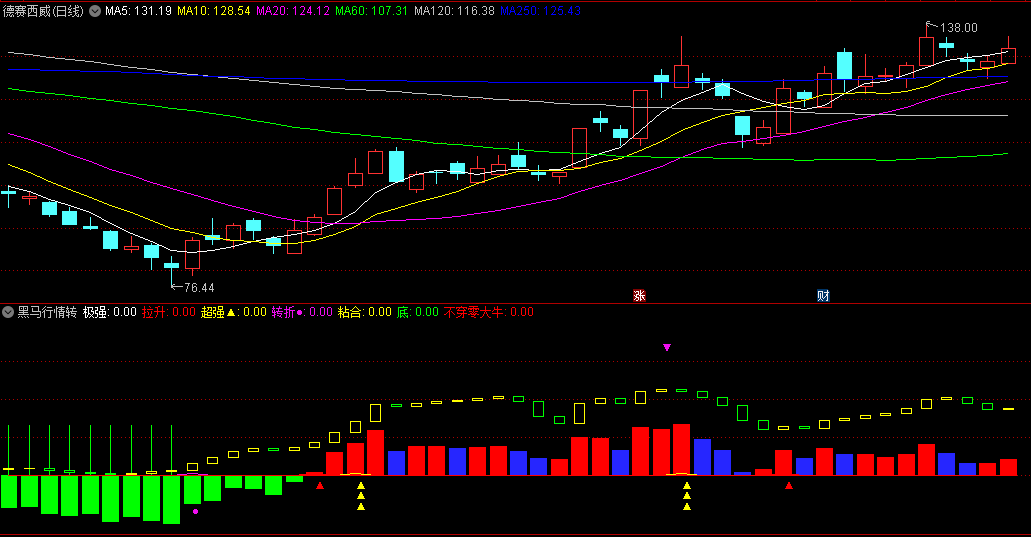This screenshot has width=1031, height=537.
Task: Click the MA120: 116.38 label
Action: 454,11
